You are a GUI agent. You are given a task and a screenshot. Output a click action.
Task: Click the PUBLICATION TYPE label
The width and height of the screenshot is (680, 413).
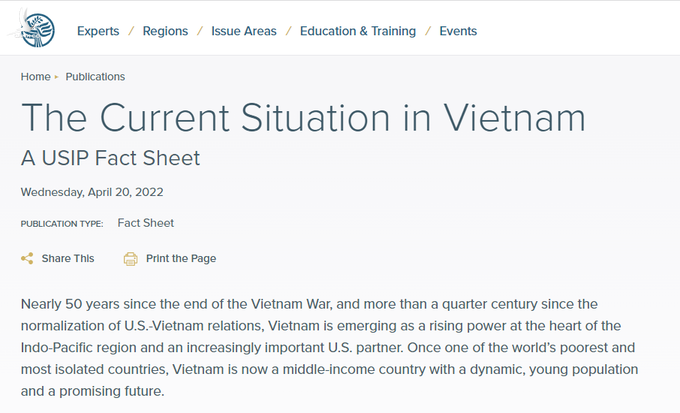click(62, 224)
